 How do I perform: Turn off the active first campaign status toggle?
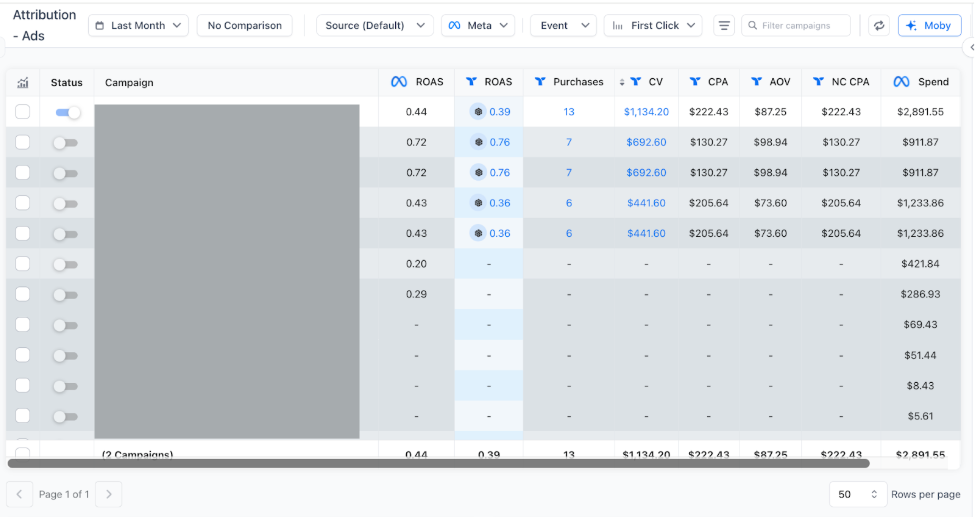[68, 112]
